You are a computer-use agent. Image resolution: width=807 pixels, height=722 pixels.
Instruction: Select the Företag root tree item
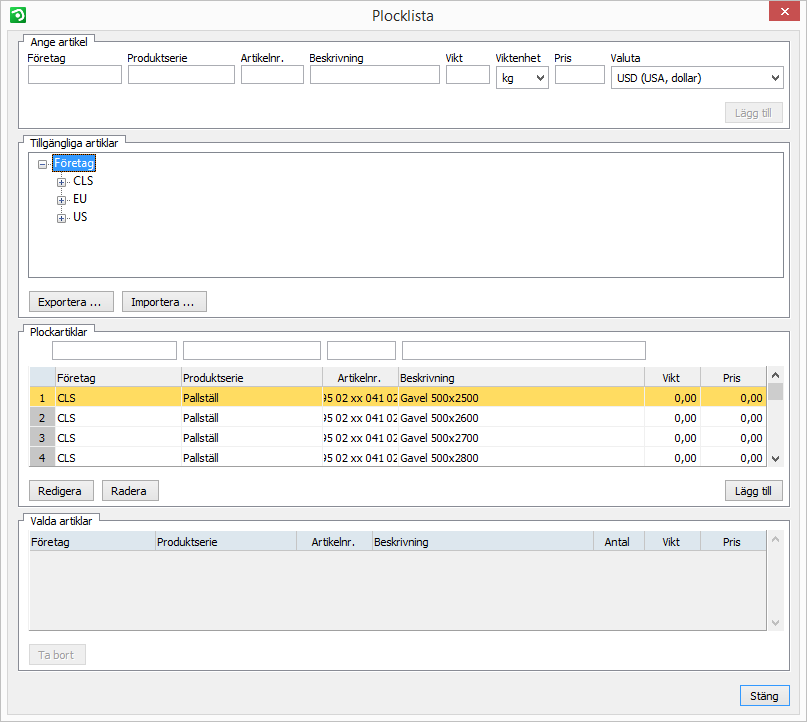pos(74,163)
